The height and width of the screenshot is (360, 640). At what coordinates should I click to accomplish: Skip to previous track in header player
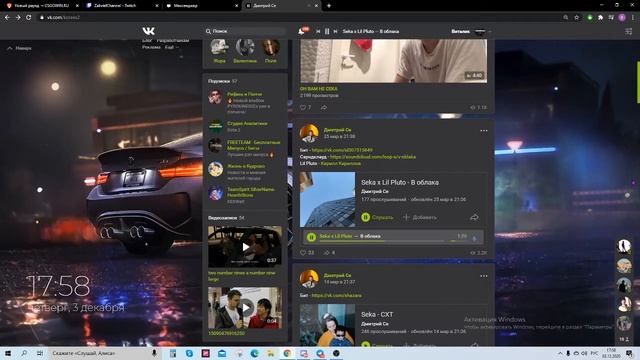318,31
